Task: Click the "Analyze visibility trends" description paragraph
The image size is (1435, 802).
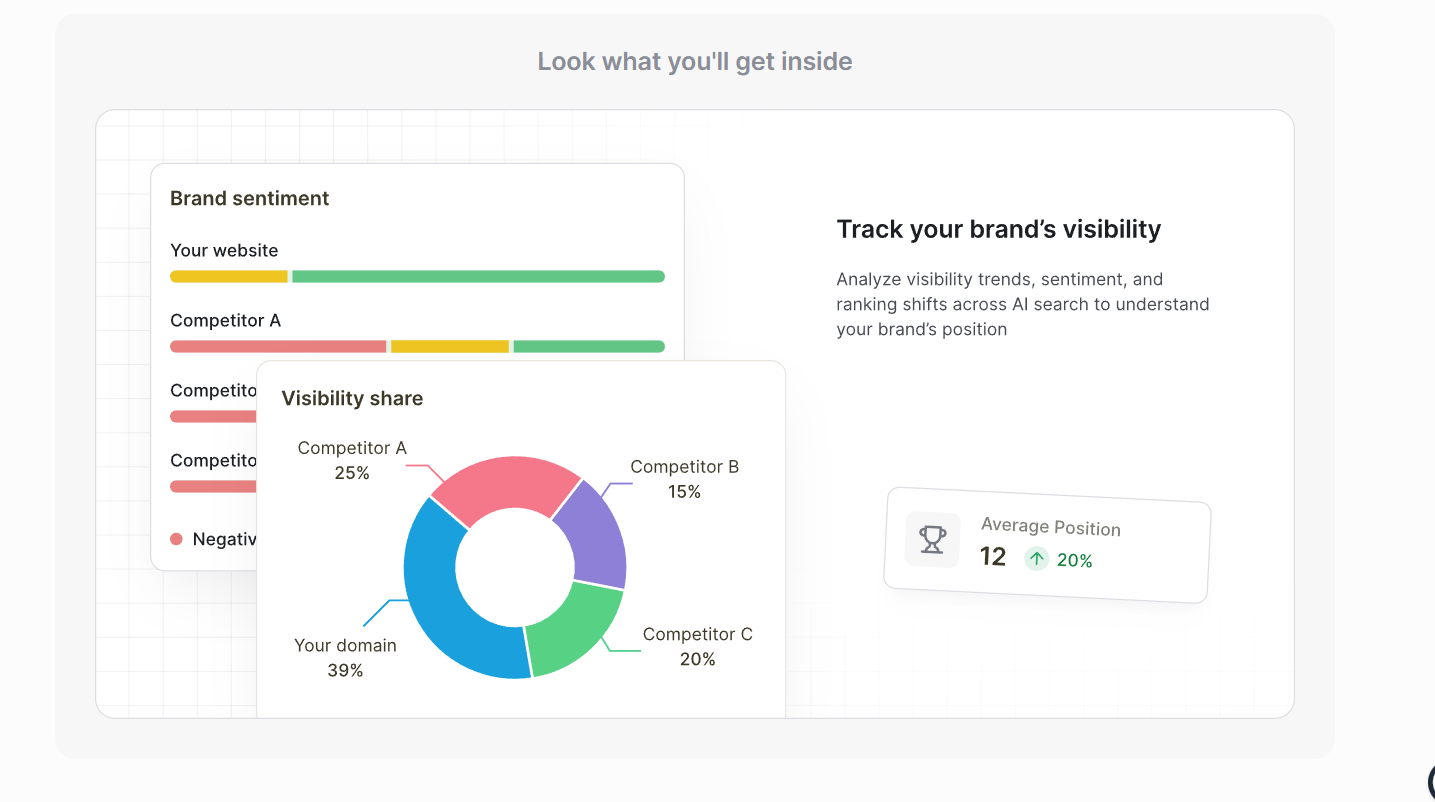Action: tap(1023, 304)
